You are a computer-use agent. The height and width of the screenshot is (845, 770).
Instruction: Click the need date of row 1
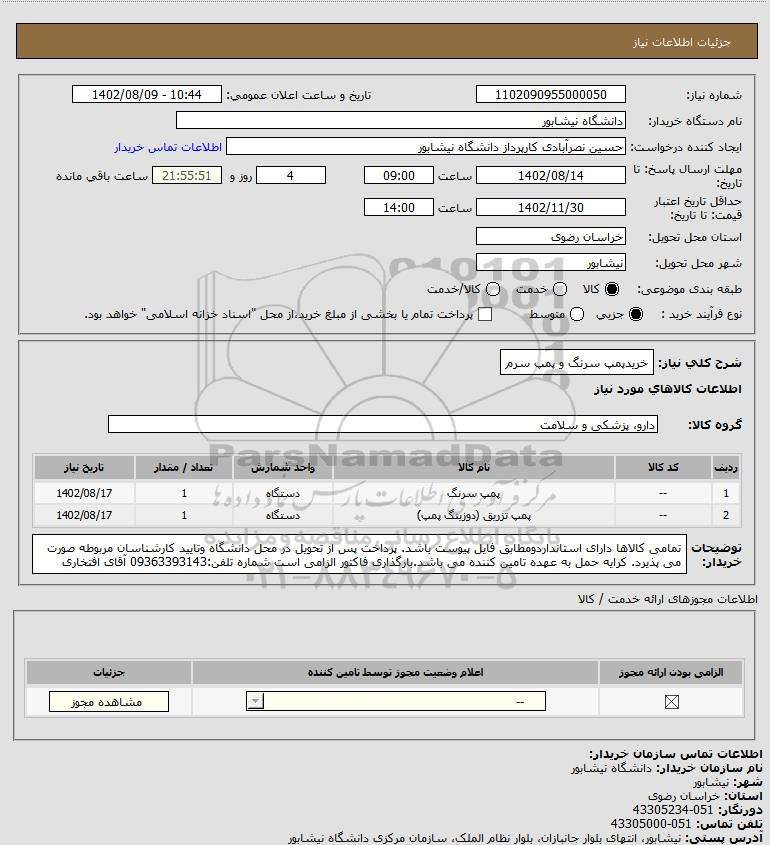[84, 493]
